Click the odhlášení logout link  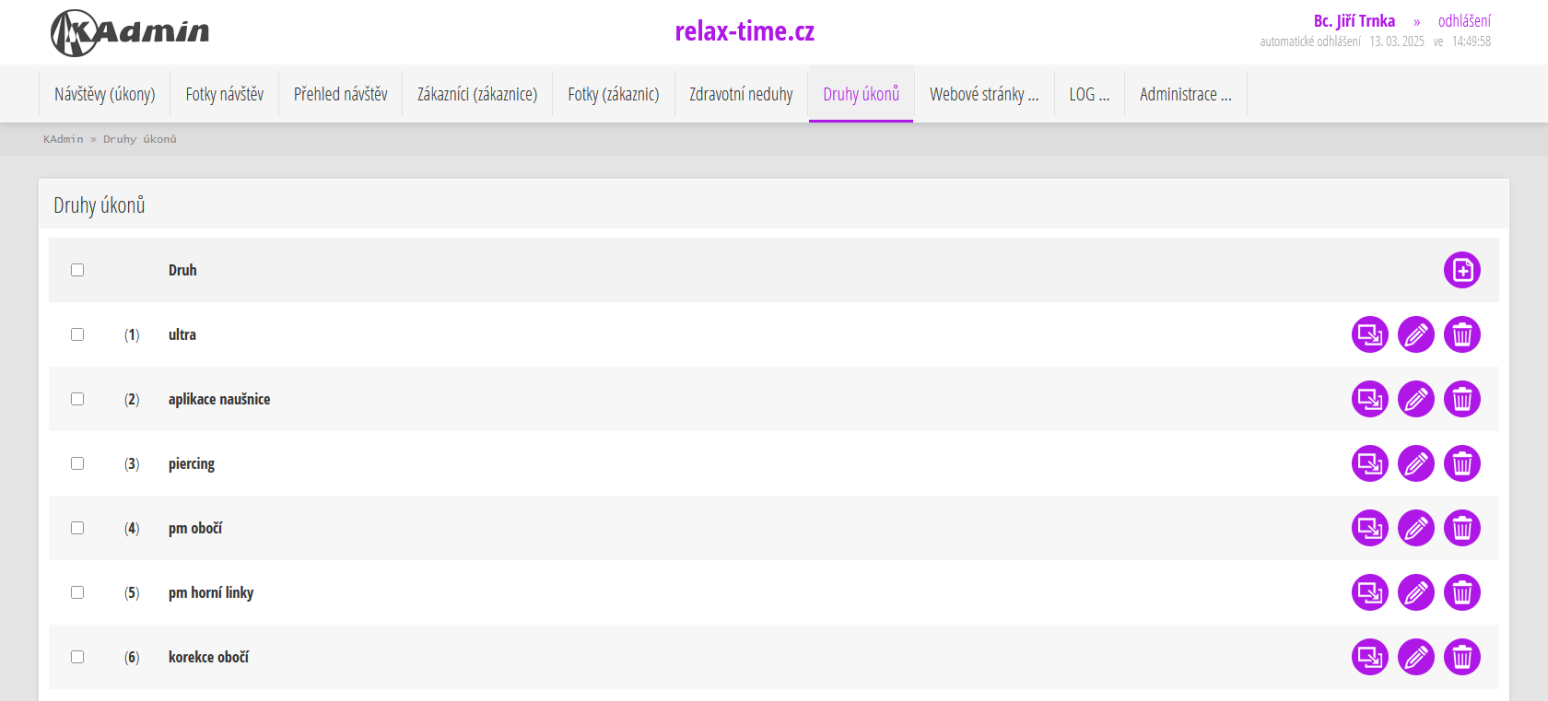click(1464, 21)
